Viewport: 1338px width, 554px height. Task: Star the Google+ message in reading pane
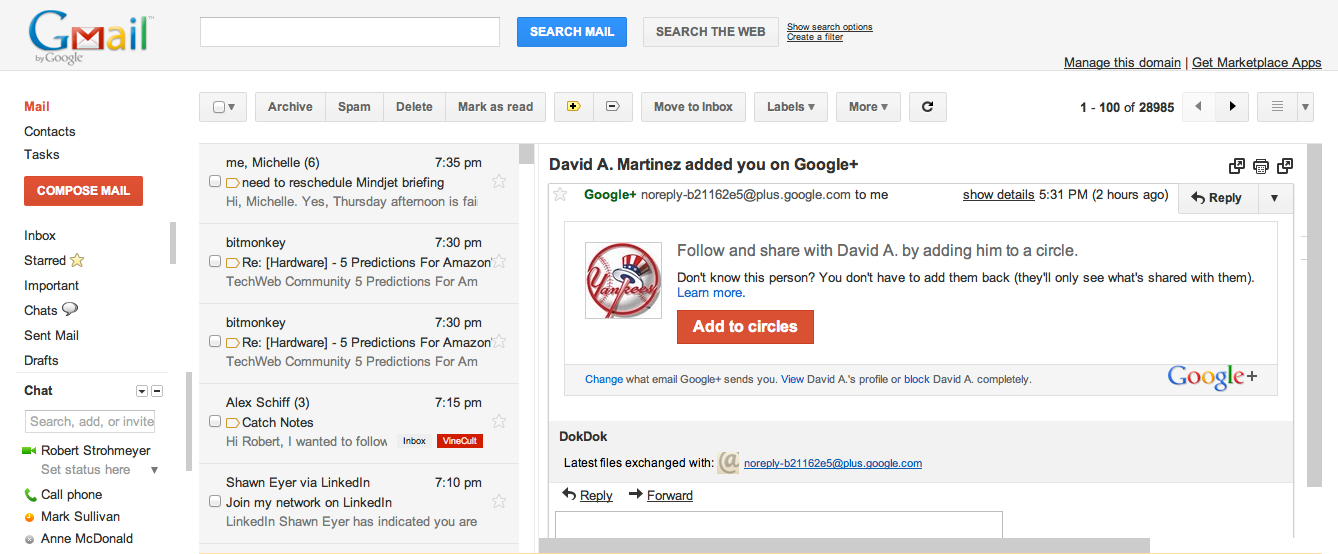coord(560,195)
